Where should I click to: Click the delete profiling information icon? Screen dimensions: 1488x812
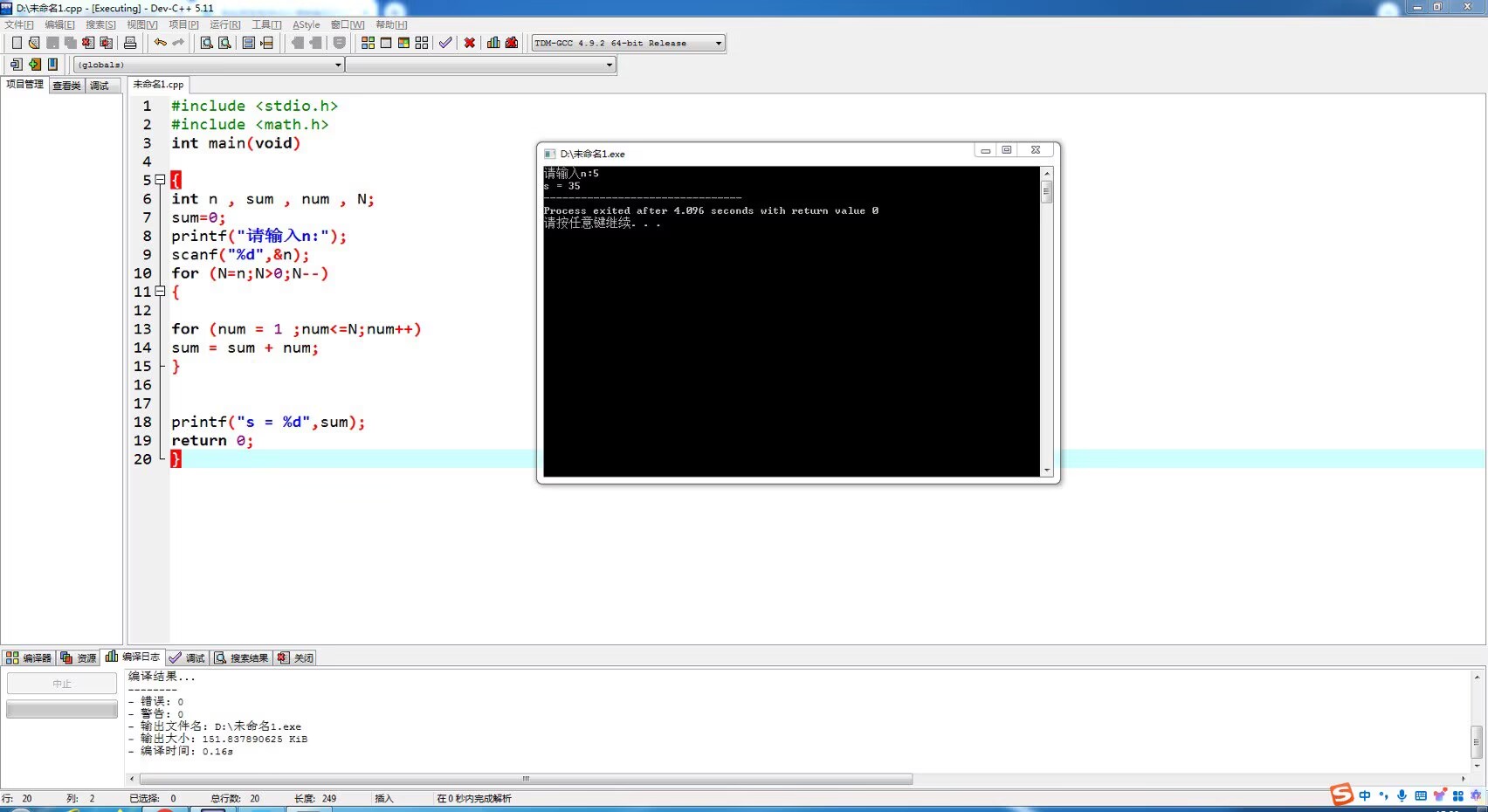coord(512,43)
